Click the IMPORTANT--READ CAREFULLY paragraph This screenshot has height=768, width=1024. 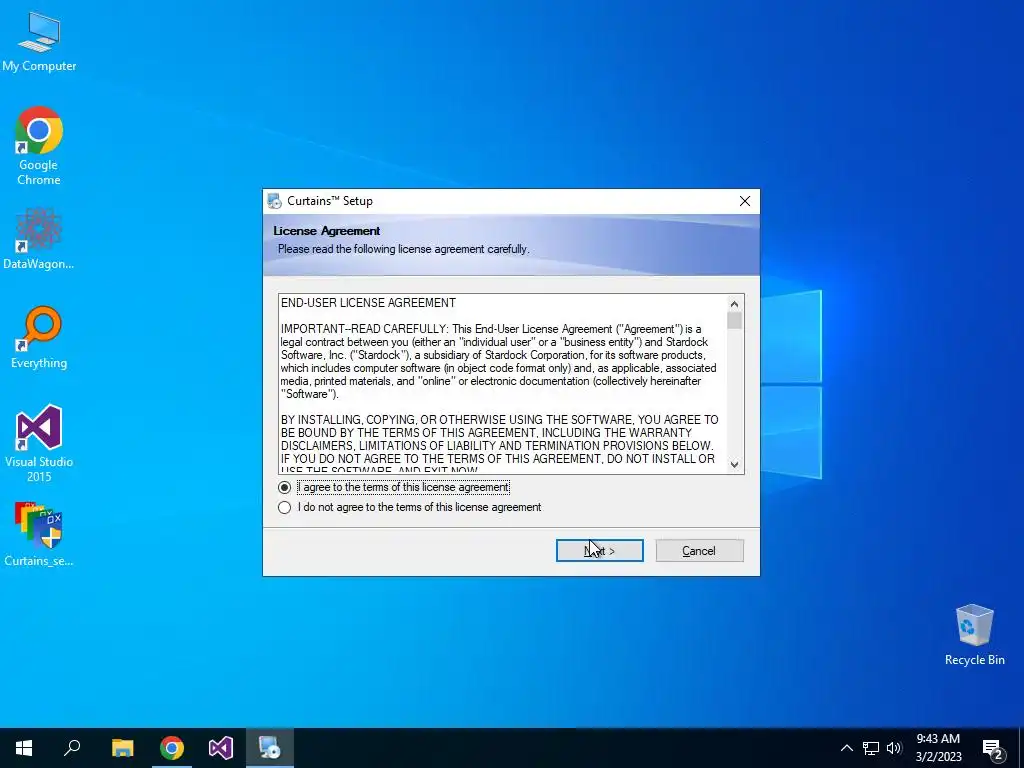point(498,361)
